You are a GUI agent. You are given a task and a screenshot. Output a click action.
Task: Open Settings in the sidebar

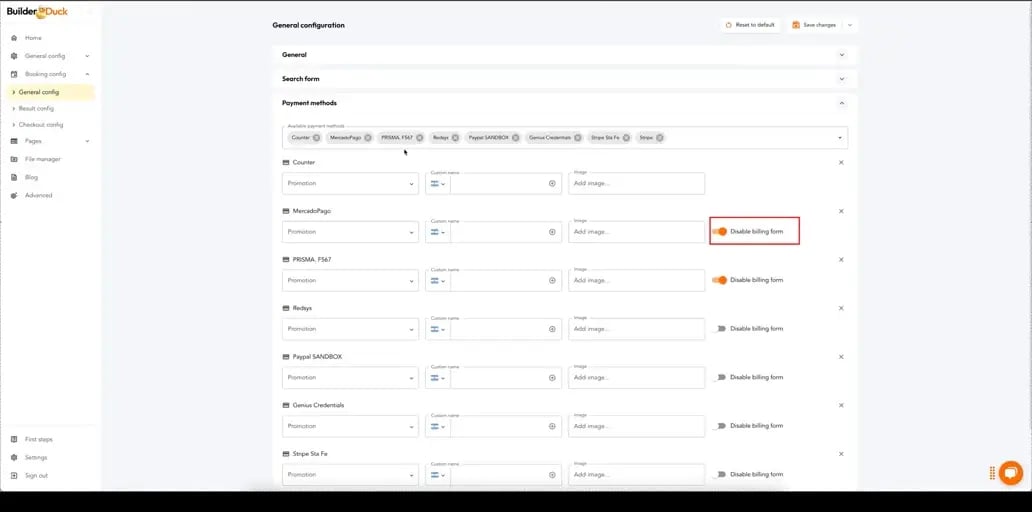pos(36,457)
